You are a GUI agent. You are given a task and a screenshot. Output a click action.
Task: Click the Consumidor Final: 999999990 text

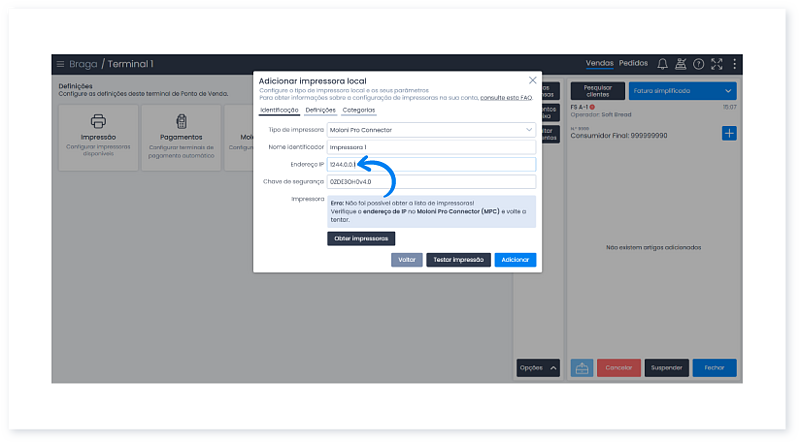(x=619, y=136)
